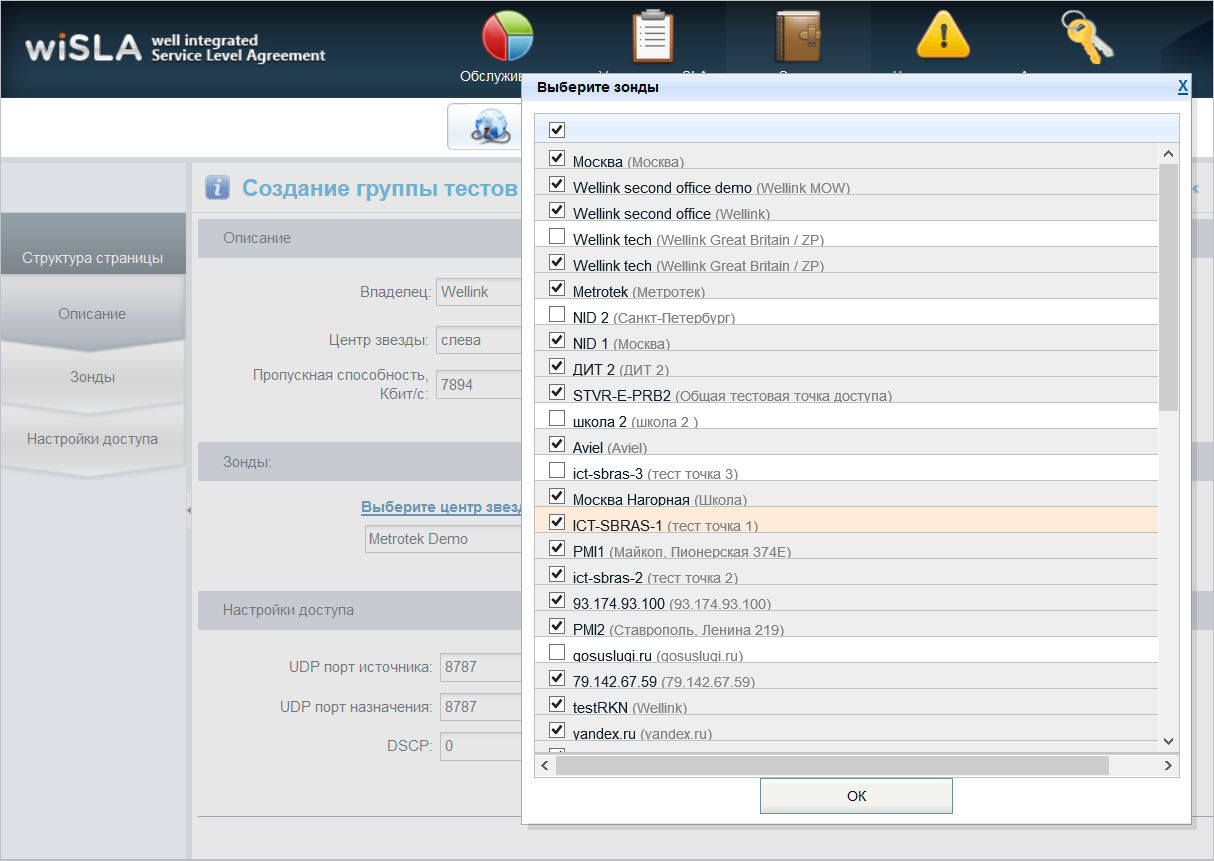Click the blue info icon next to the title

point(218,187)
